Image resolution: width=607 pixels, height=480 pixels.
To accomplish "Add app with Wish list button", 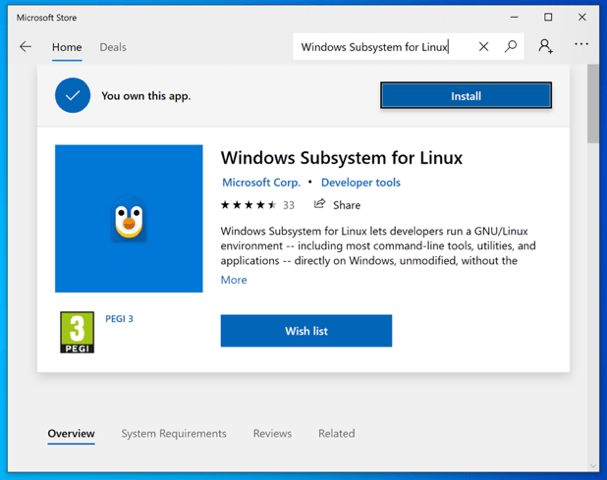I will [x=306, y=331].
